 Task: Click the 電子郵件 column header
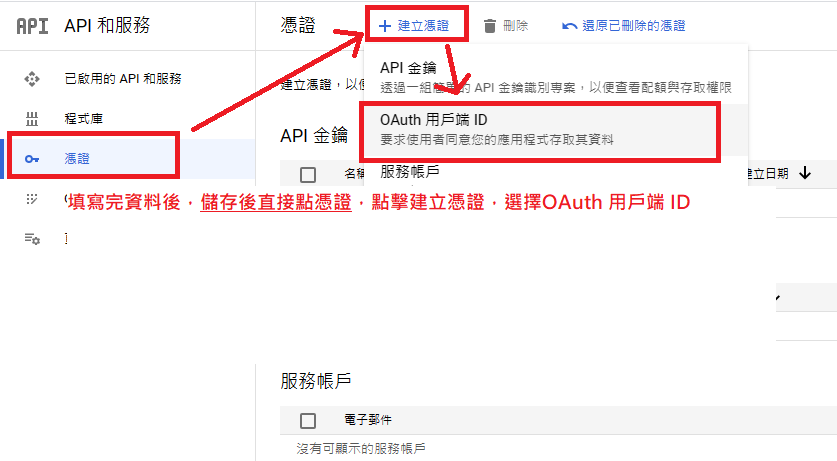pos(368,420)
